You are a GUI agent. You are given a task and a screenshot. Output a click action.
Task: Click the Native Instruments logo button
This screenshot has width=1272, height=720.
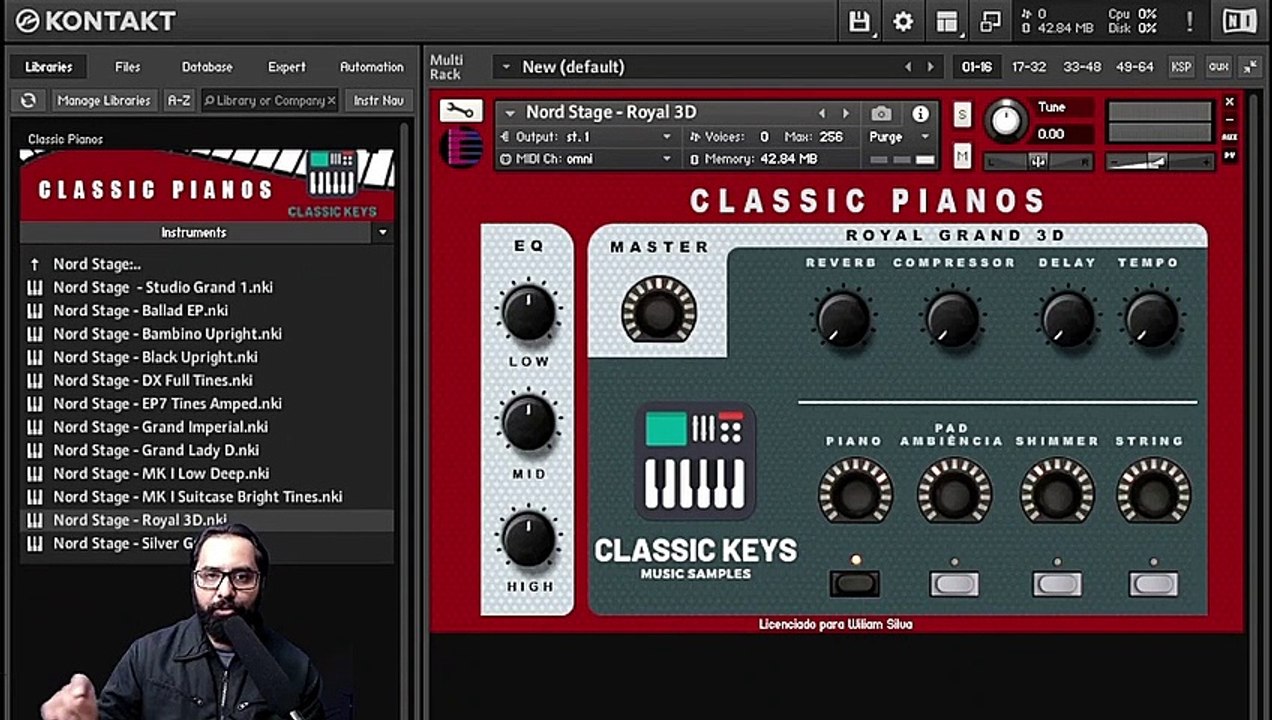(x=1239, y=21)
